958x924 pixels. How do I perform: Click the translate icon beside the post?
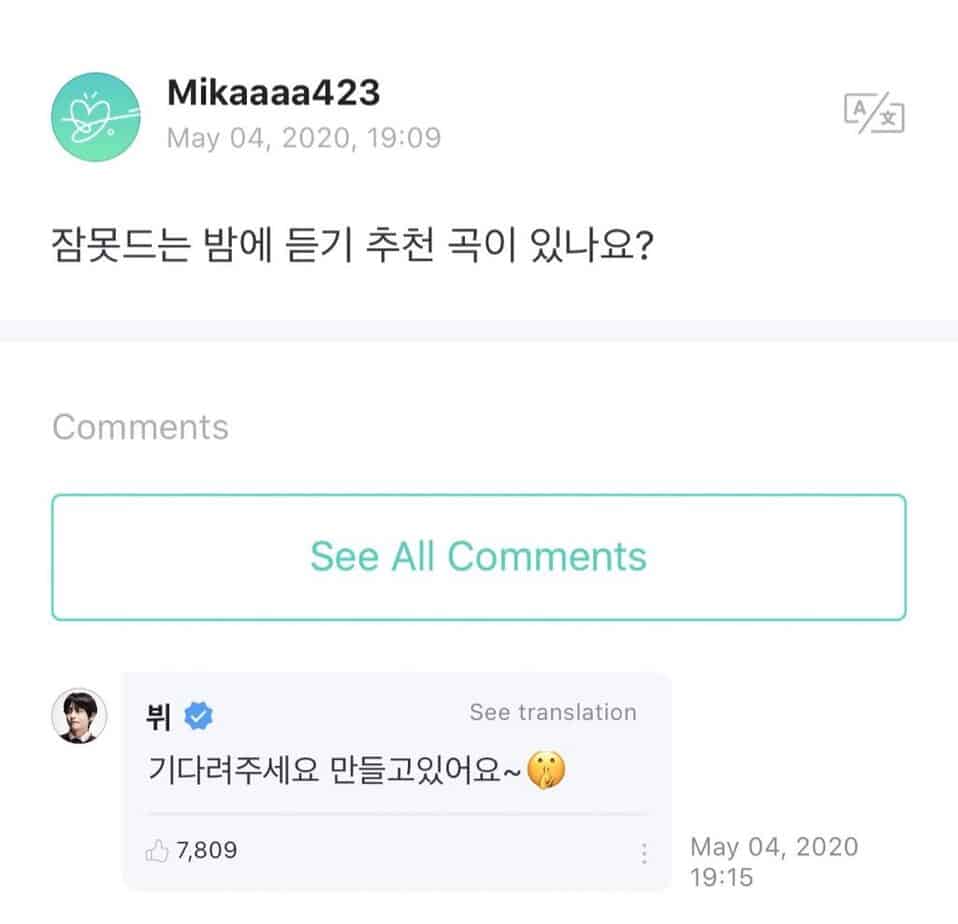click(874, 114)
